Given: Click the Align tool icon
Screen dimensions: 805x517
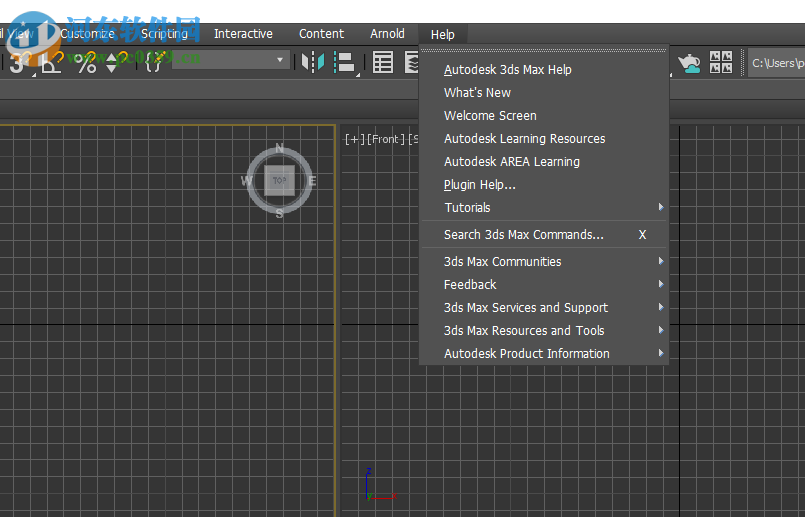Looking at the screenshot, I should 345,63.
